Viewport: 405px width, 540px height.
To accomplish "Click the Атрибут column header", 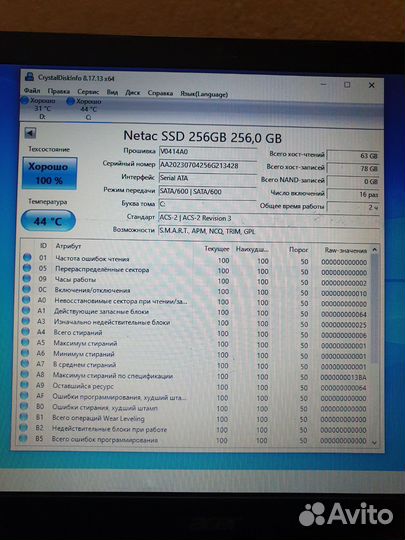I will click(68, 246).
